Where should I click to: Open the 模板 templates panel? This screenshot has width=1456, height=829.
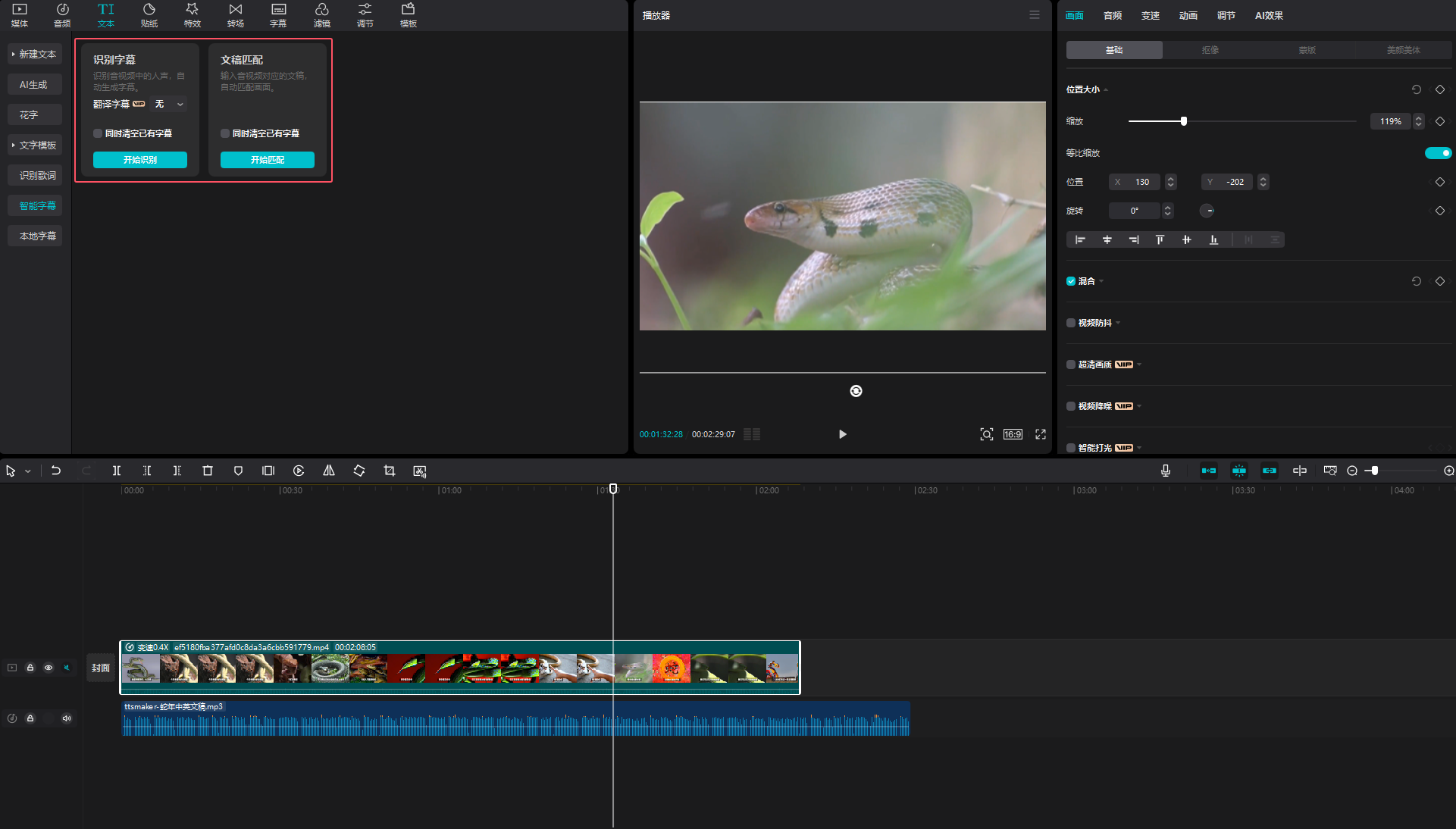tap(409, 14)
